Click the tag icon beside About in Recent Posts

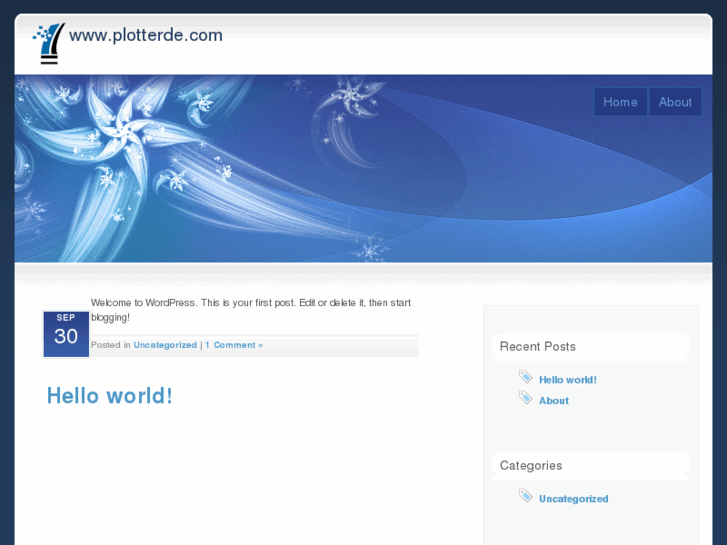526,398
